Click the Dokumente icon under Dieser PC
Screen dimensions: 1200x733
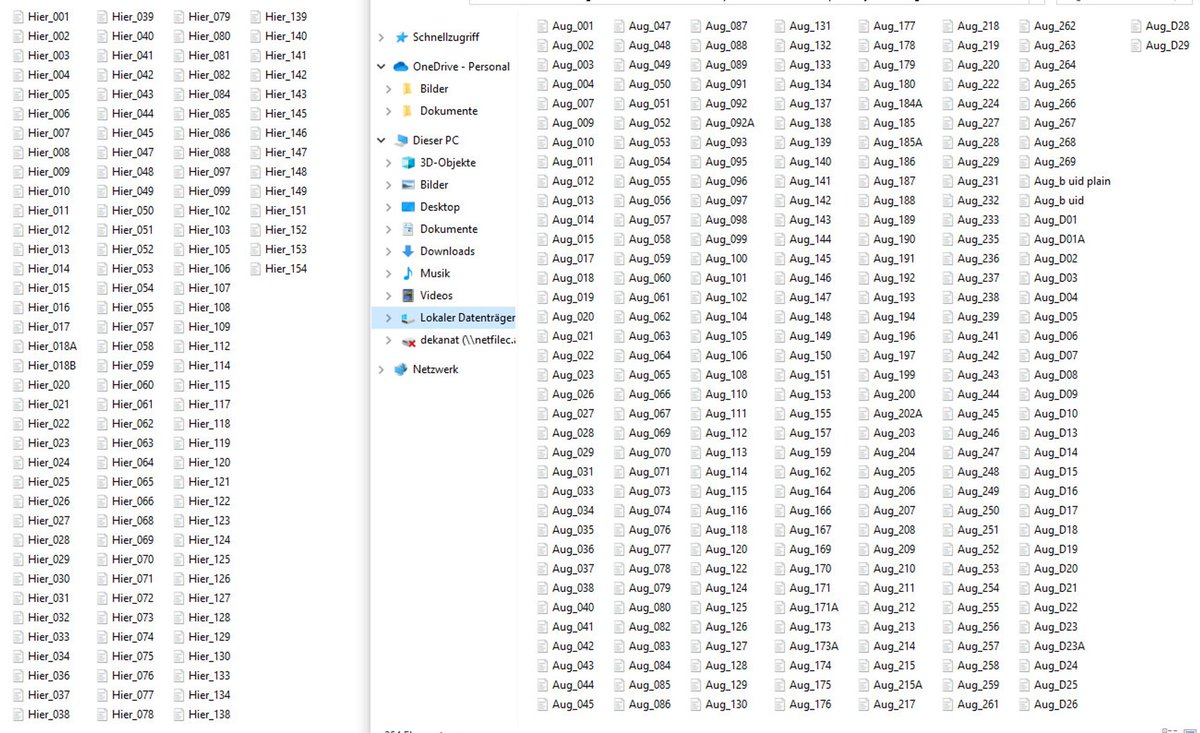click(x=408, y=229)
